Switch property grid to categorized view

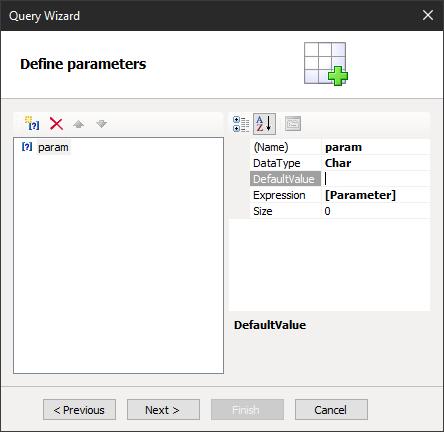[x=241, y=124]
